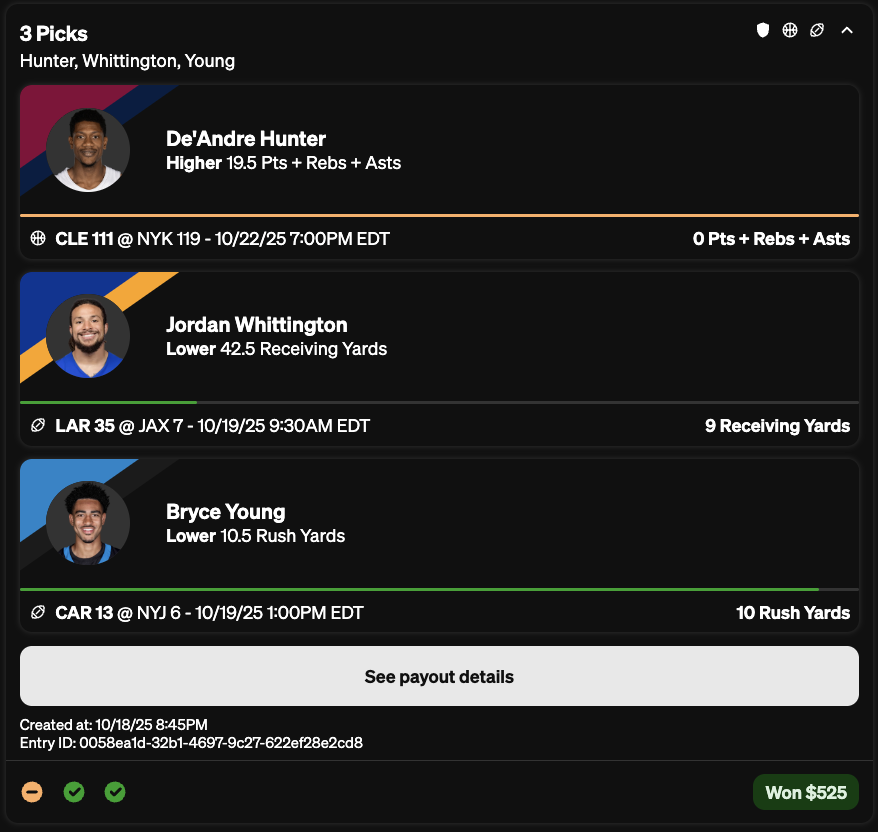Click the Won $525 badge

tap(806, 793)
